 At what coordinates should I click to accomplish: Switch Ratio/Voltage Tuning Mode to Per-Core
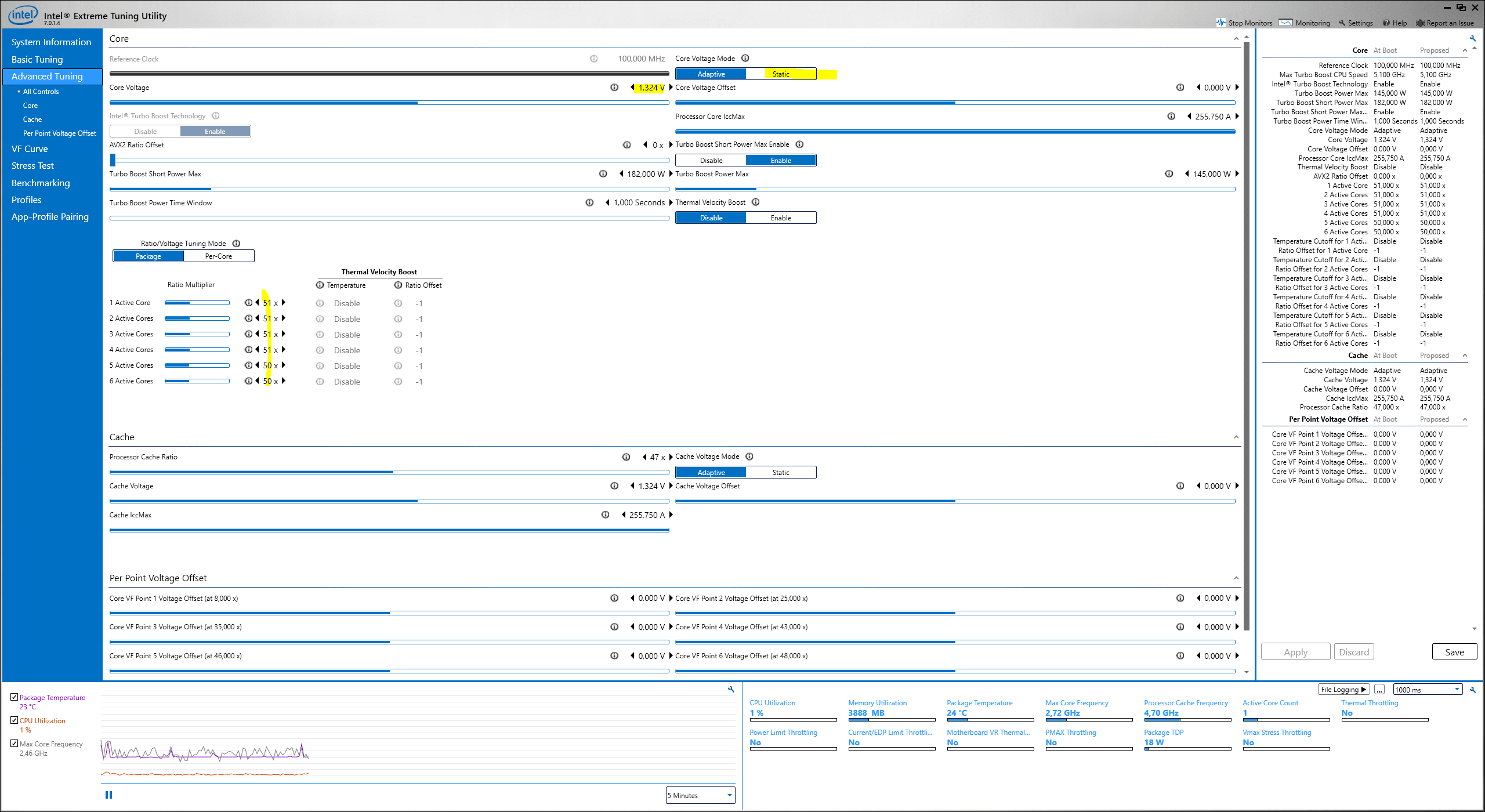219,256
